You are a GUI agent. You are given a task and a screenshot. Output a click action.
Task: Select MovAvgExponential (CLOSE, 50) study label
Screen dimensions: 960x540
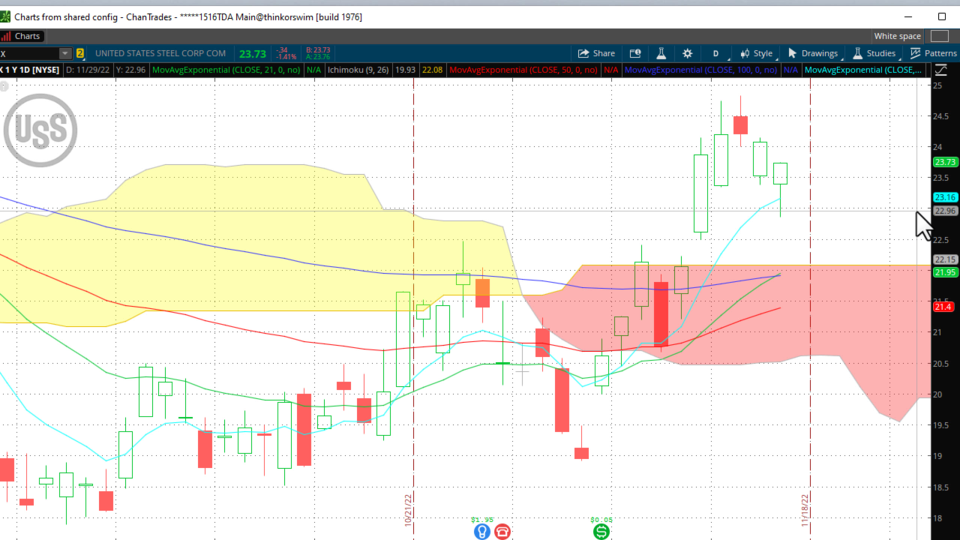pos(523,70)
